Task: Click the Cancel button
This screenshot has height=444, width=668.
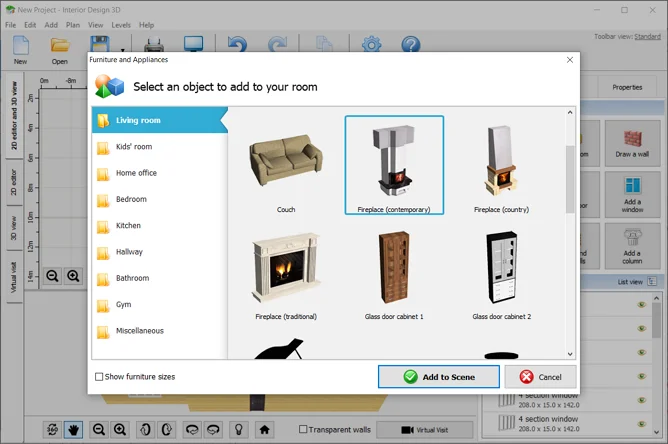Action: (x=540, y=377)
